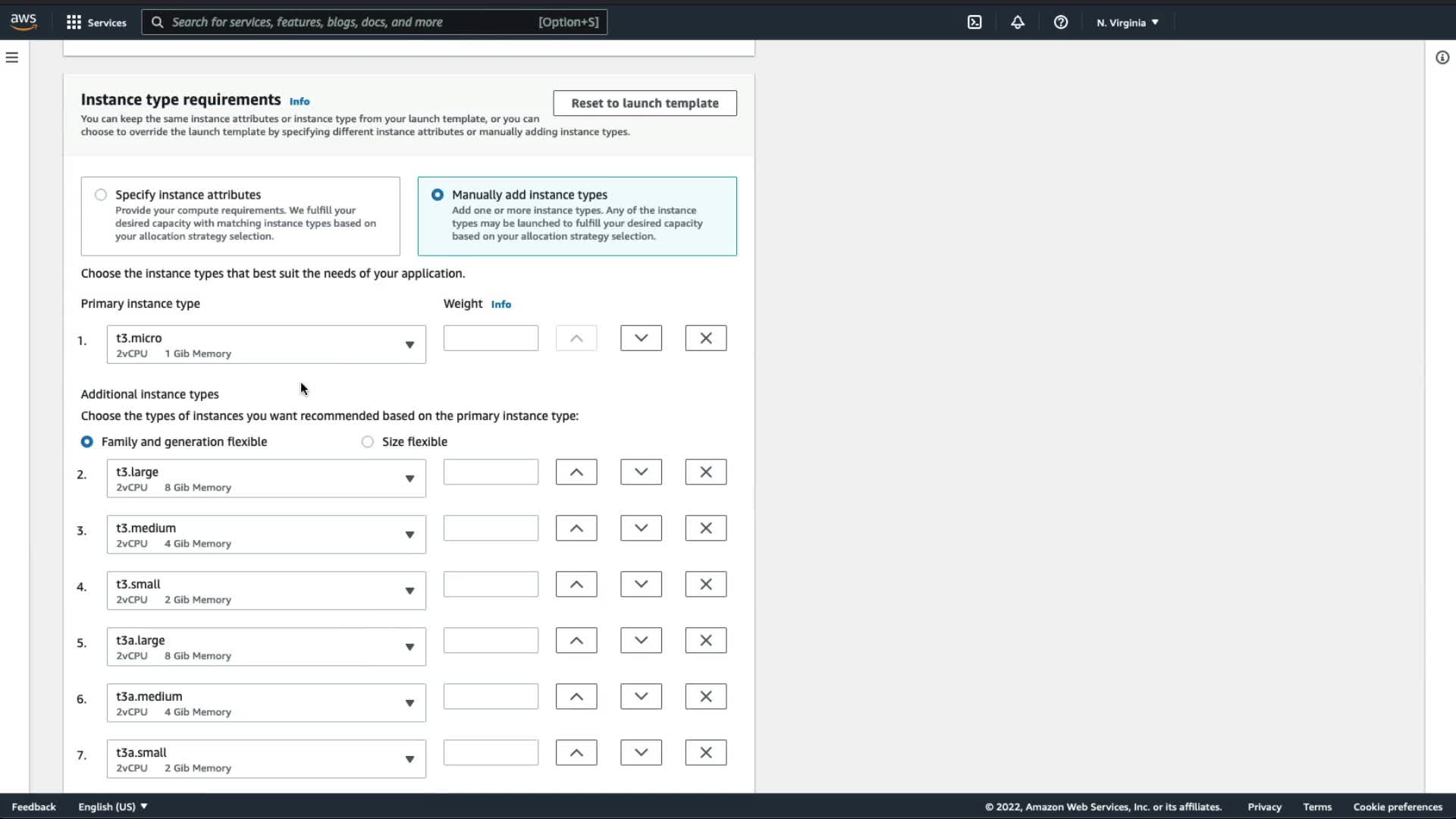Remove the t3.micro primary instance type
Image resolution: width=1456 pixels, height=819 pixels.
(705, 338)
